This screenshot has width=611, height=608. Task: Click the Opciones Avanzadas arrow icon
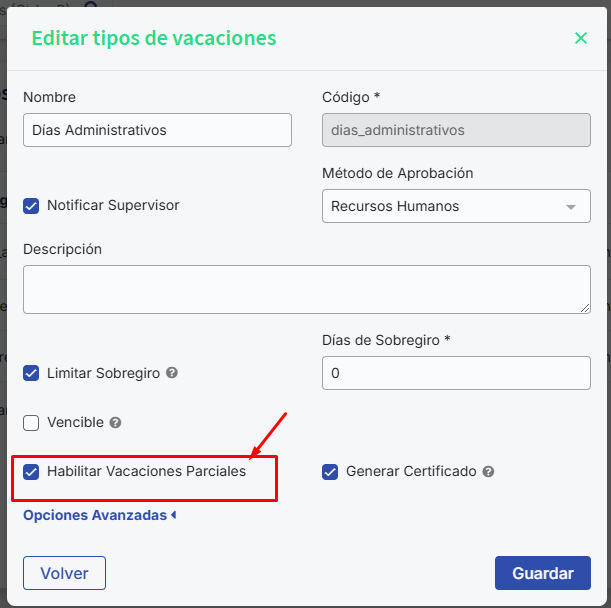coord(174,516)
